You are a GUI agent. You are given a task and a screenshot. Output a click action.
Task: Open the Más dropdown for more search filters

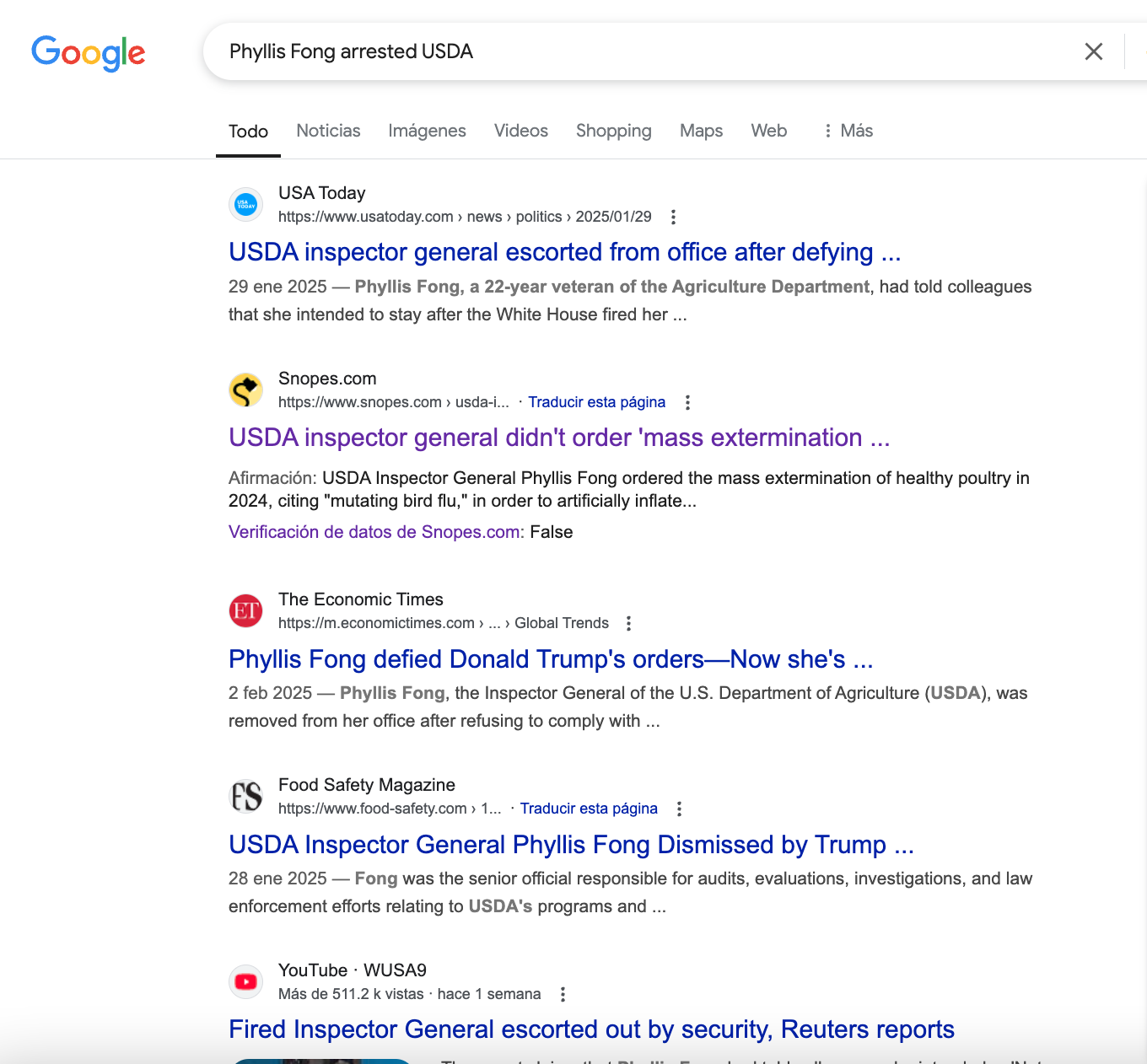coord(848,131)
